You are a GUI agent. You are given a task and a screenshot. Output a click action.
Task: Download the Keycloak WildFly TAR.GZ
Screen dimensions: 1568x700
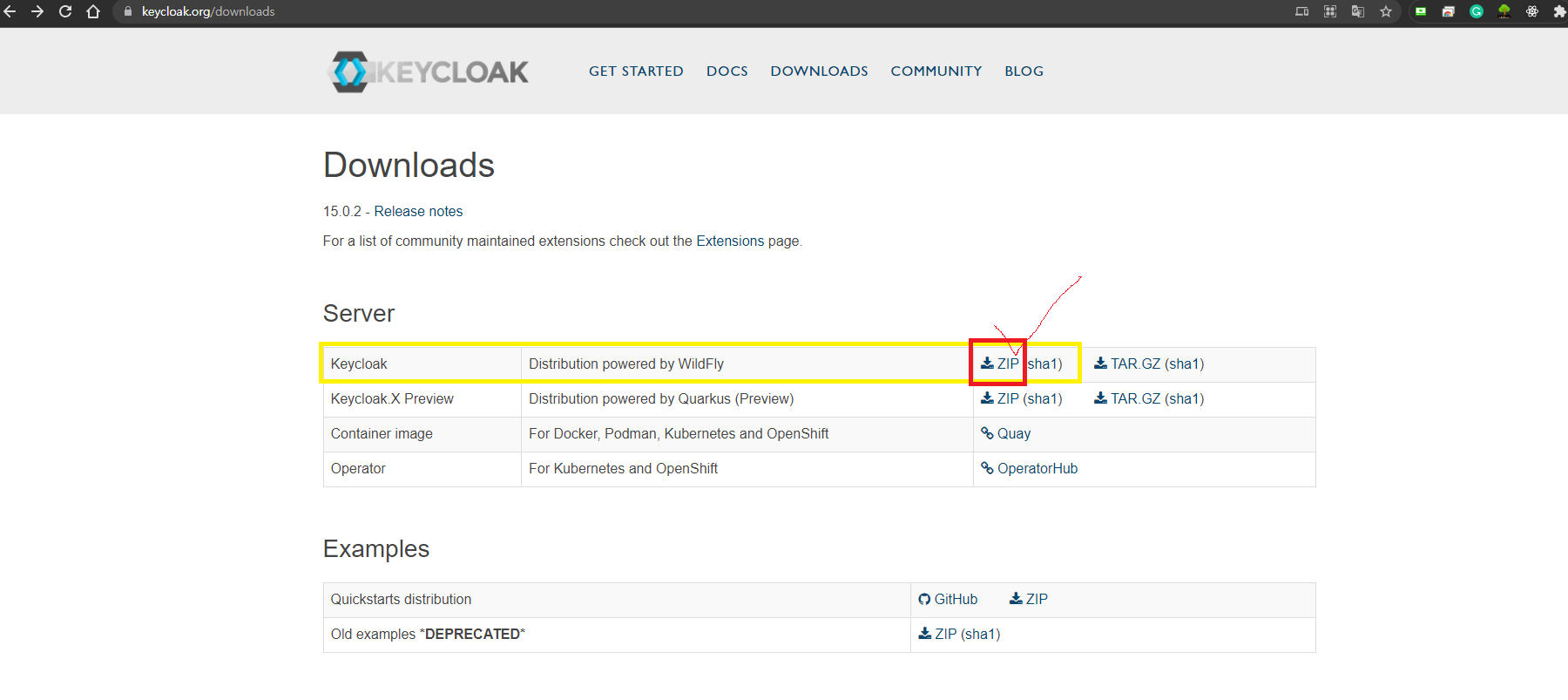point(1127,364)
